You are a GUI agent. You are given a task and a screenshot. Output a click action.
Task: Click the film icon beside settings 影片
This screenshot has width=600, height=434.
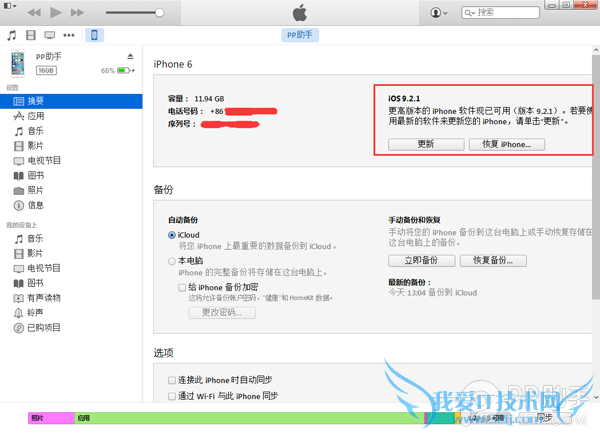pos(19,146)
